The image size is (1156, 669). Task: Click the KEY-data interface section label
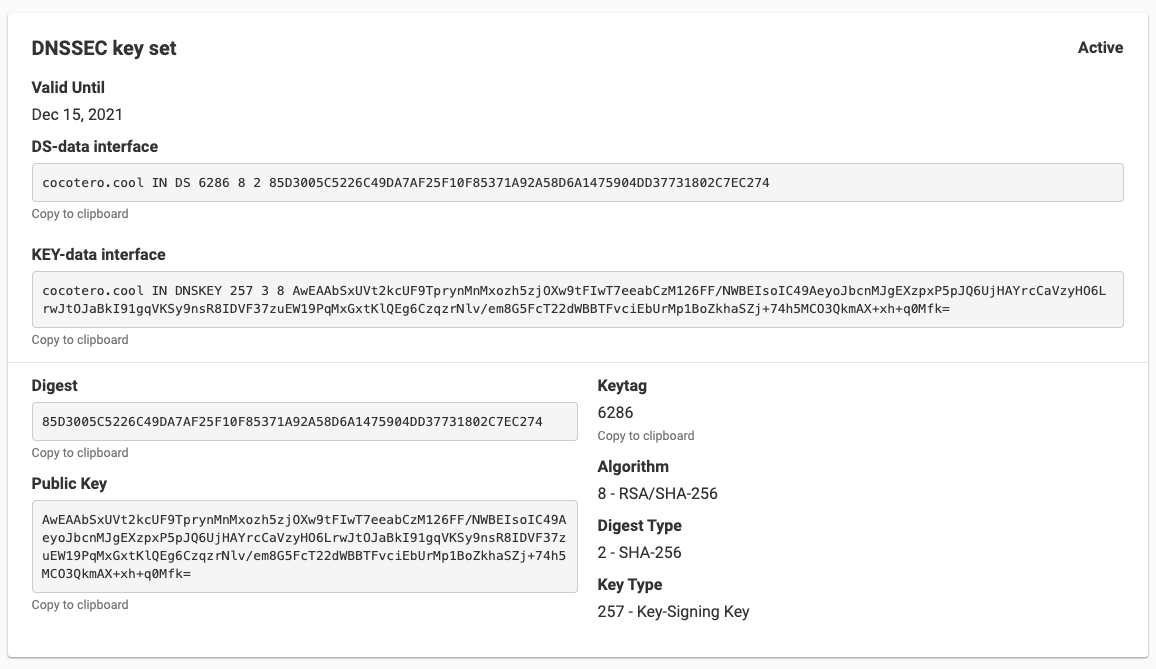(x=98, y=253)
